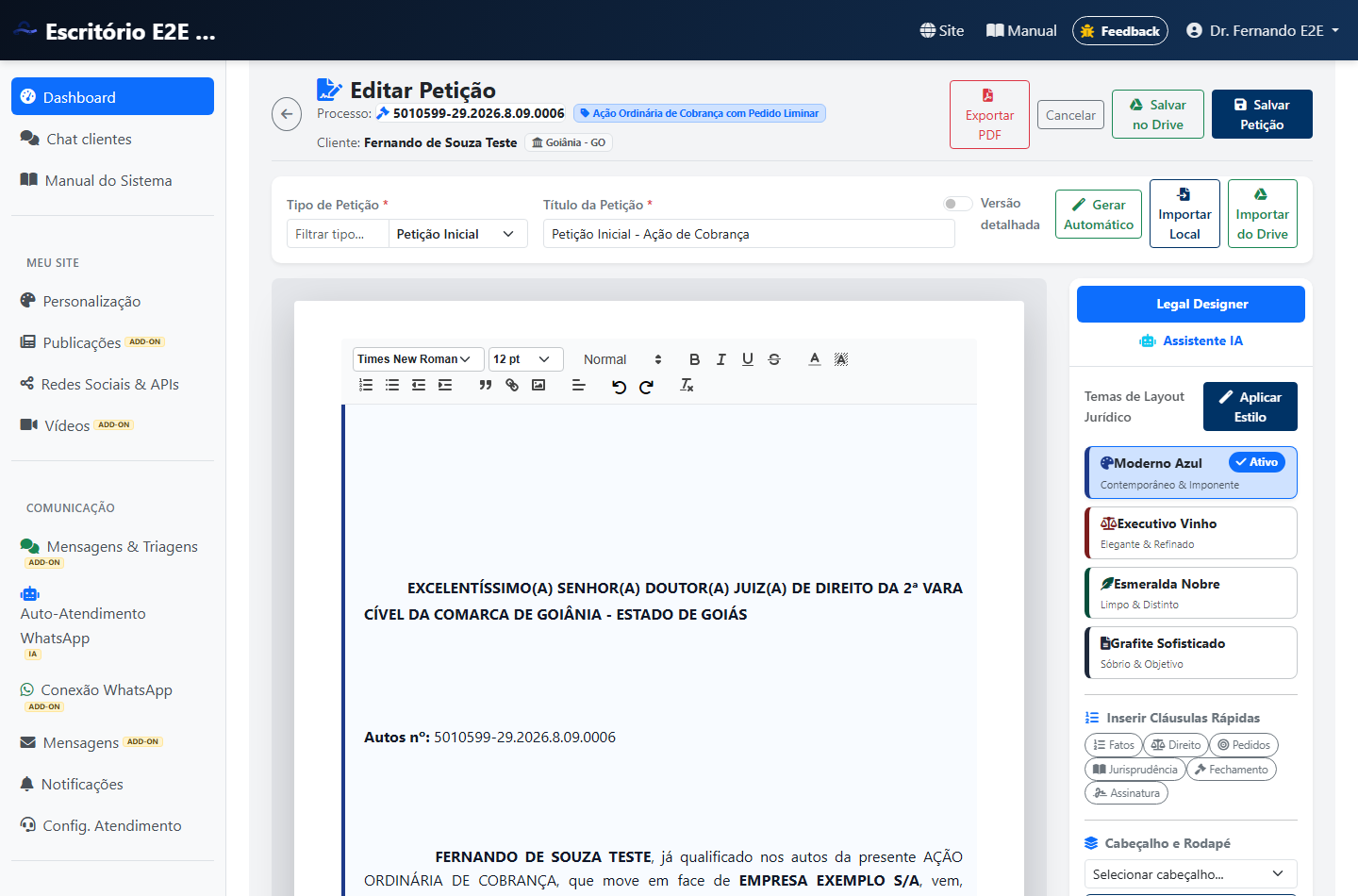Viewport: 1358px width, 896px height.
Task: Open the Assistente IA tab
Action: coord(1191,340)
